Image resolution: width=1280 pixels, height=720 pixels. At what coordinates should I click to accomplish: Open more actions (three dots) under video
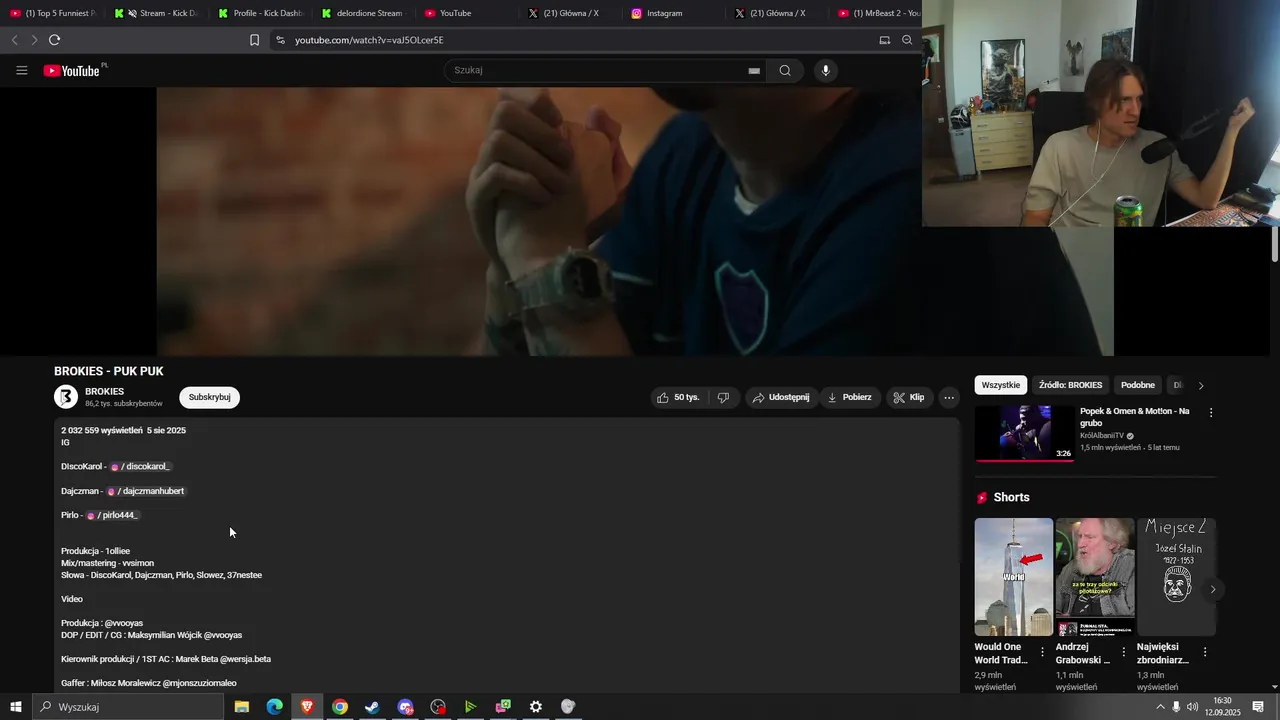click(949, 397)
